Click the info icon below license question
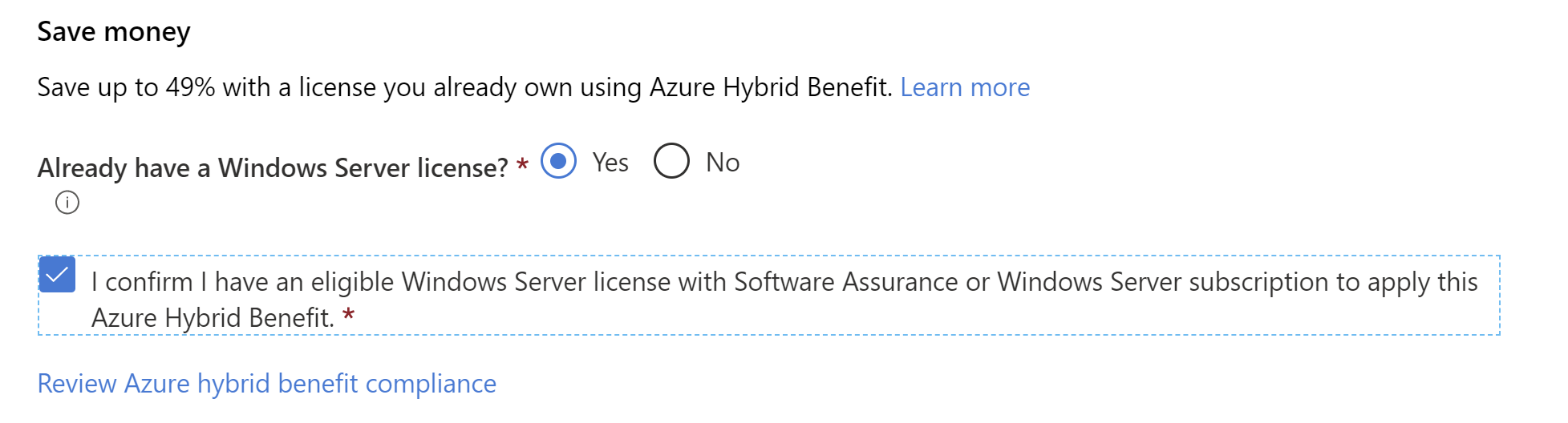Image resolution: width=1568 pixels, height=423 pixels. [67, 203]
